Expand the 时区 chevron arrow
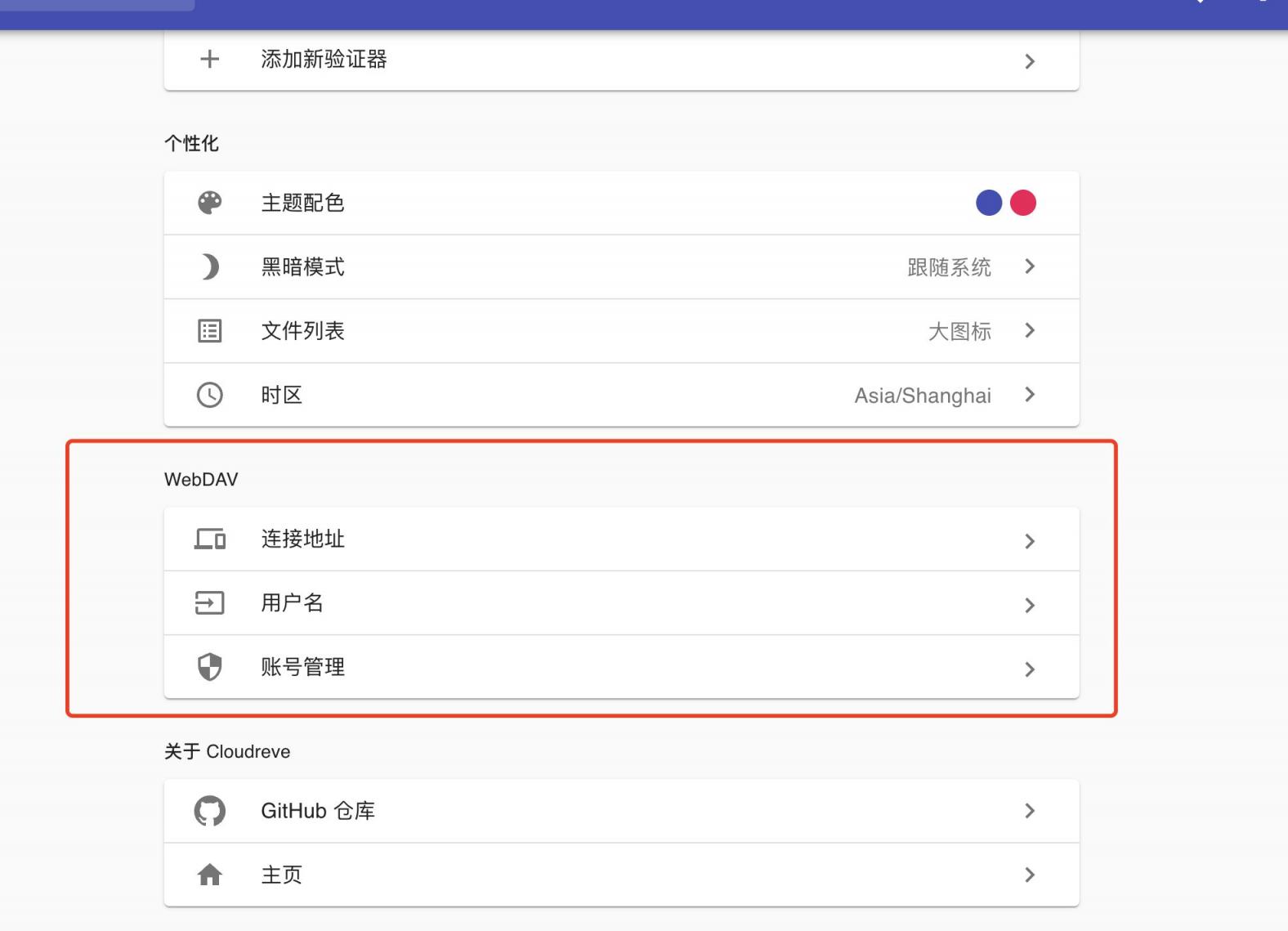Image resolution: width=1288 pixels, height=931 pixels. point(1030,395)
